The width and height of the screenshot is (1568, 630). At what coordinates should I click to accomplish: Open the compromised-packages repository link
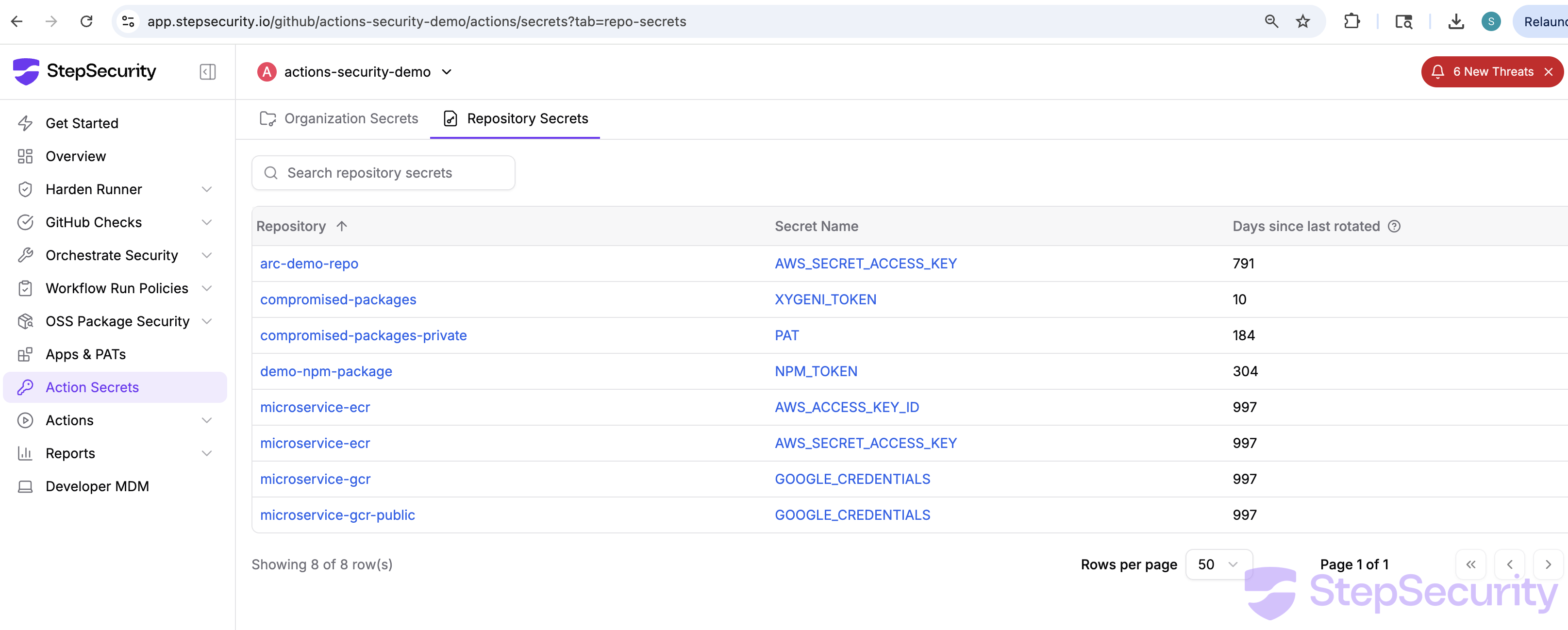pyautogui.click(x=338, y=299)
